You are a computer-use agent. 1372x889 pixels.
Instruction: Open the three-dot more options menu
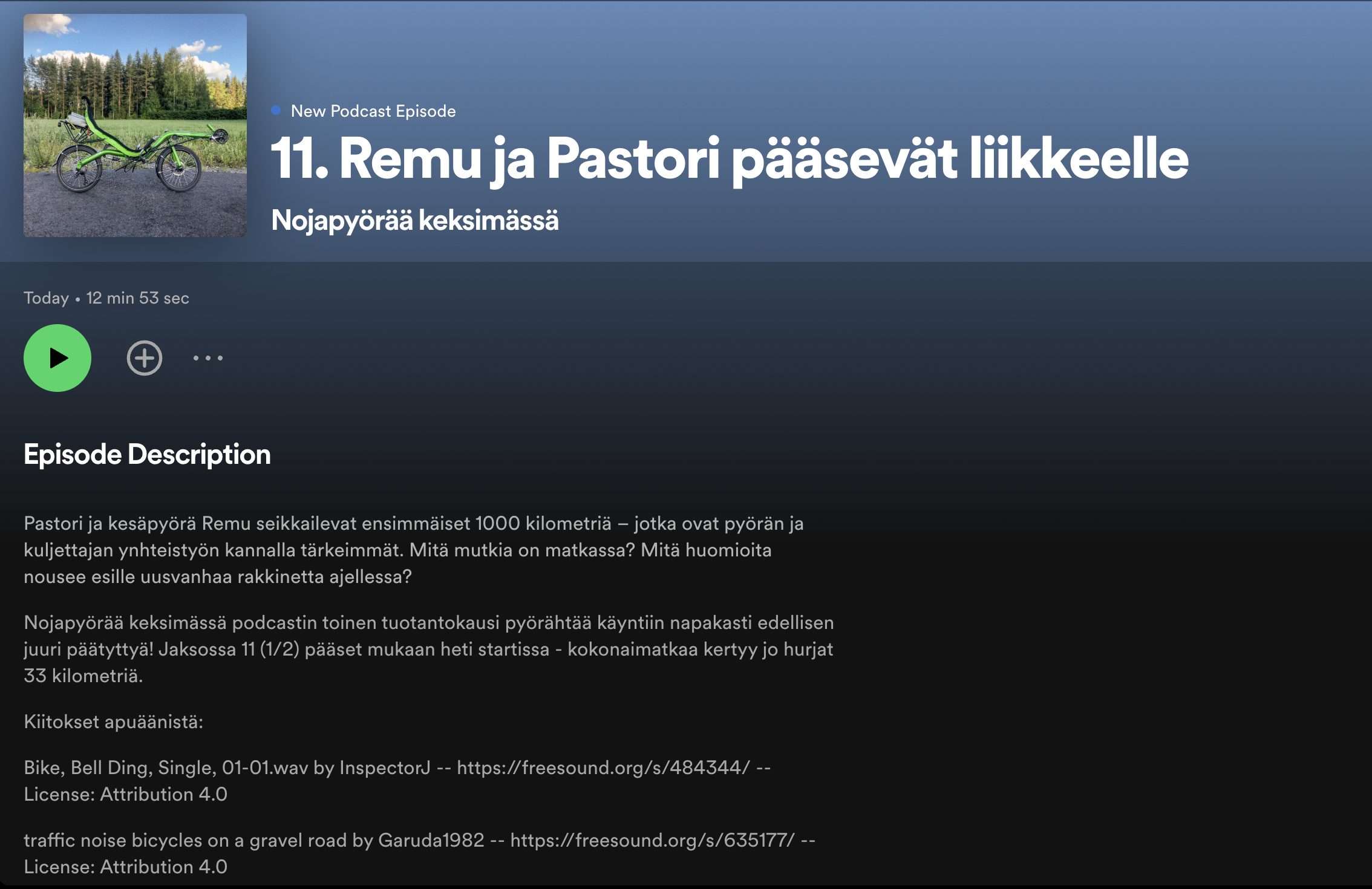point(207,358)
